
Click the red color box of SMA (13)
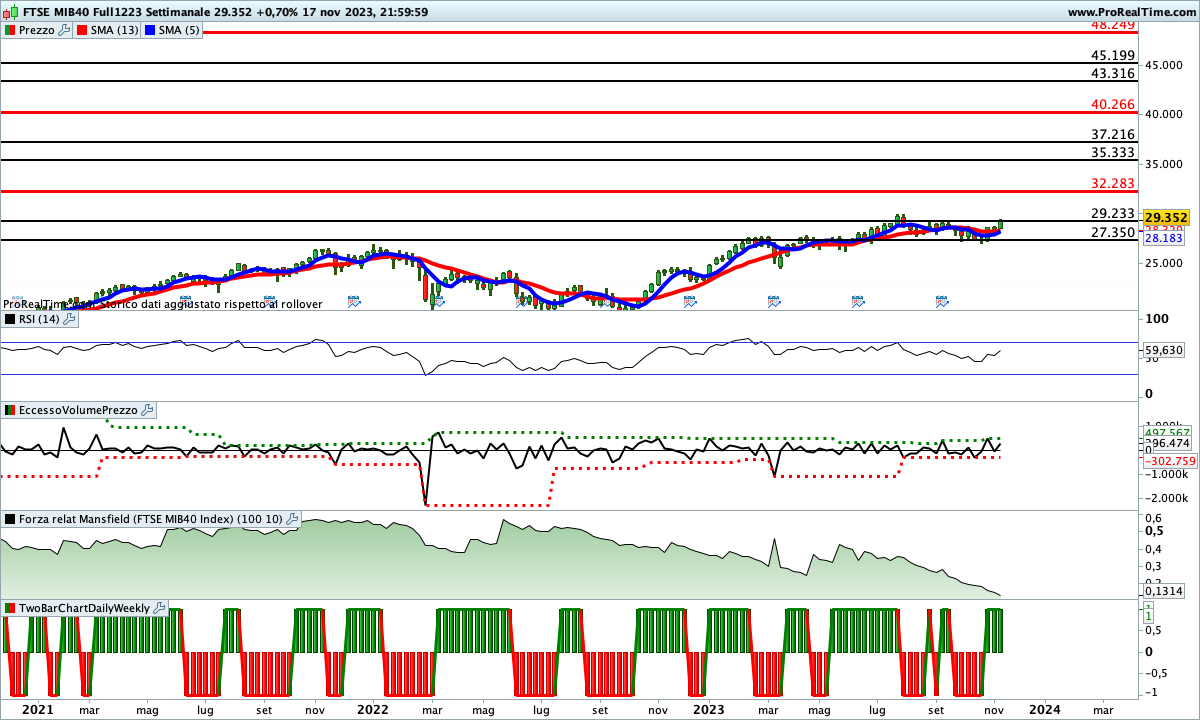[81, 30]
